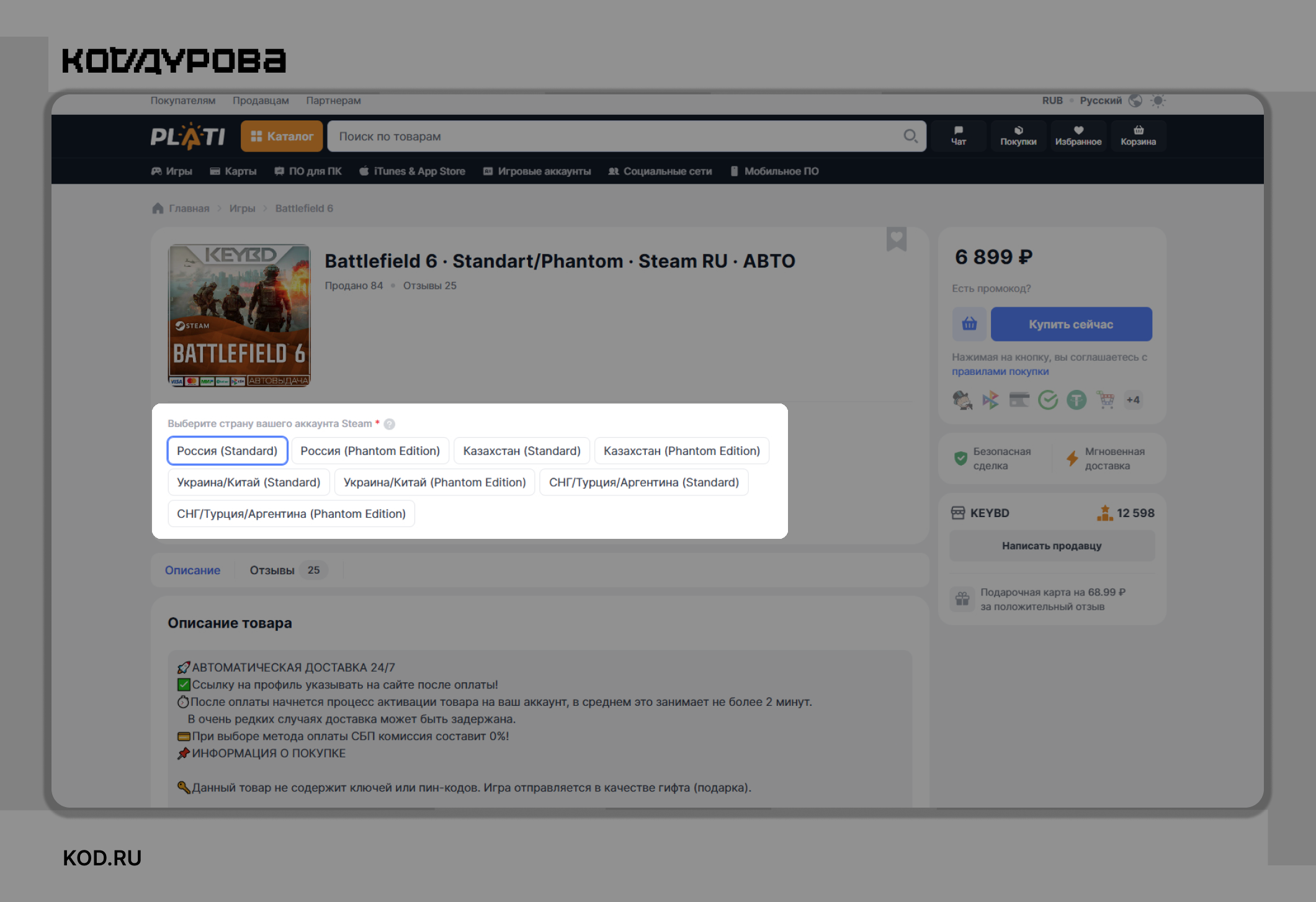This screenshot has height=902, width=1316.
Task: Select СНГ/Турция/Аргентина (Phantom Edition) option
Action: click(292, 514)
